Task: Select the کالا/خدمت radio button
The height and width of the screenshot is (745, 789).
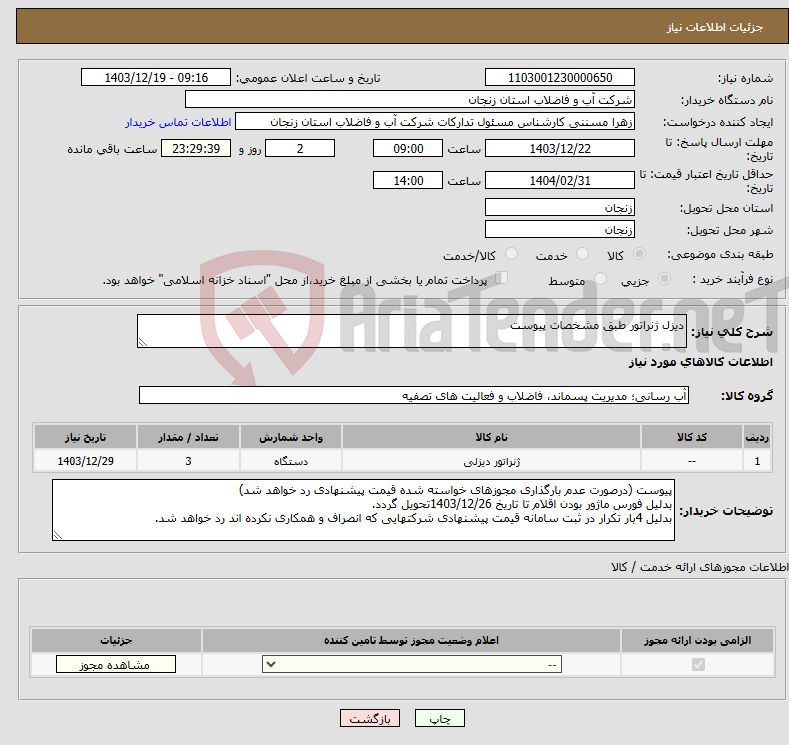Action: point(511,254)
